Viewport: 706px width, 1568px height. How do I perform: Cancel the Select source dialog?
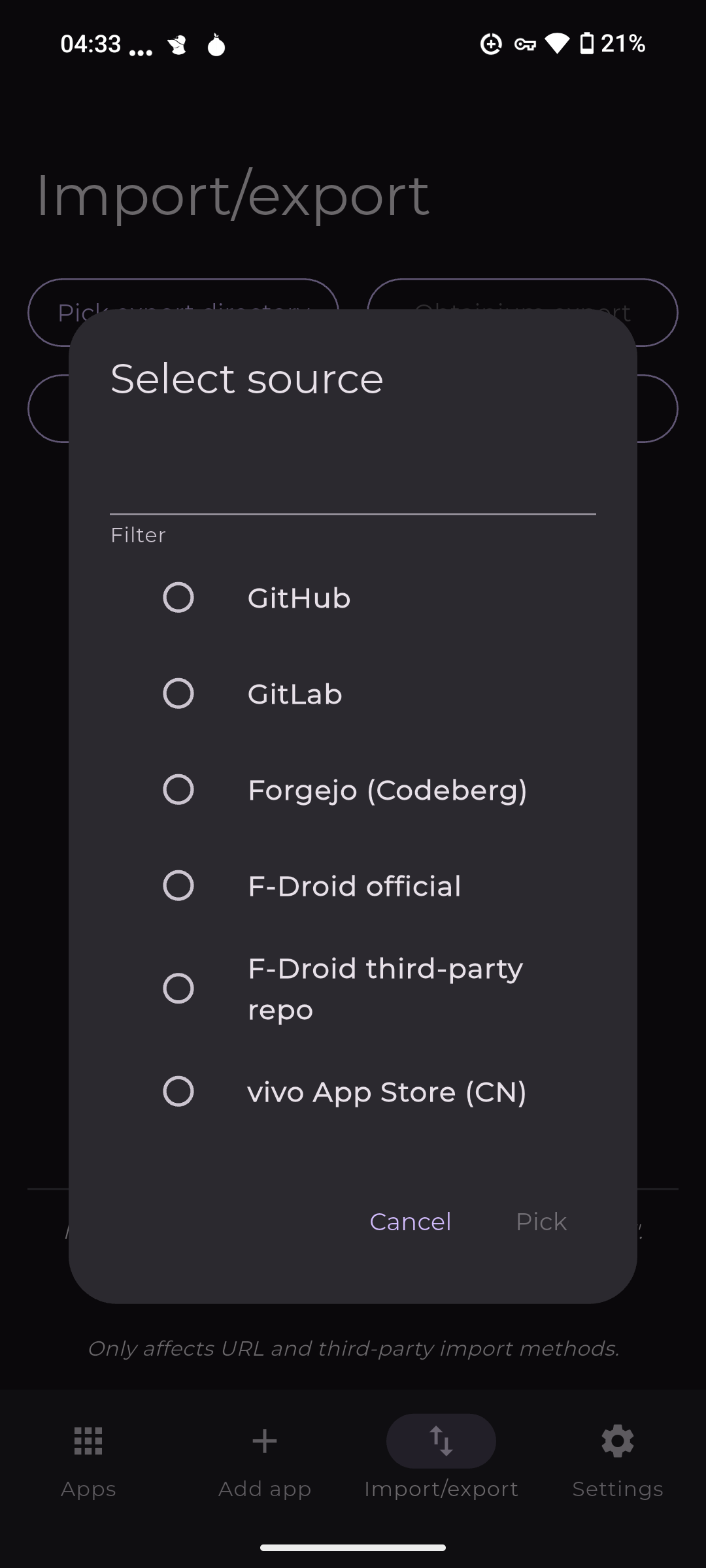click(x=411, y=1222)
